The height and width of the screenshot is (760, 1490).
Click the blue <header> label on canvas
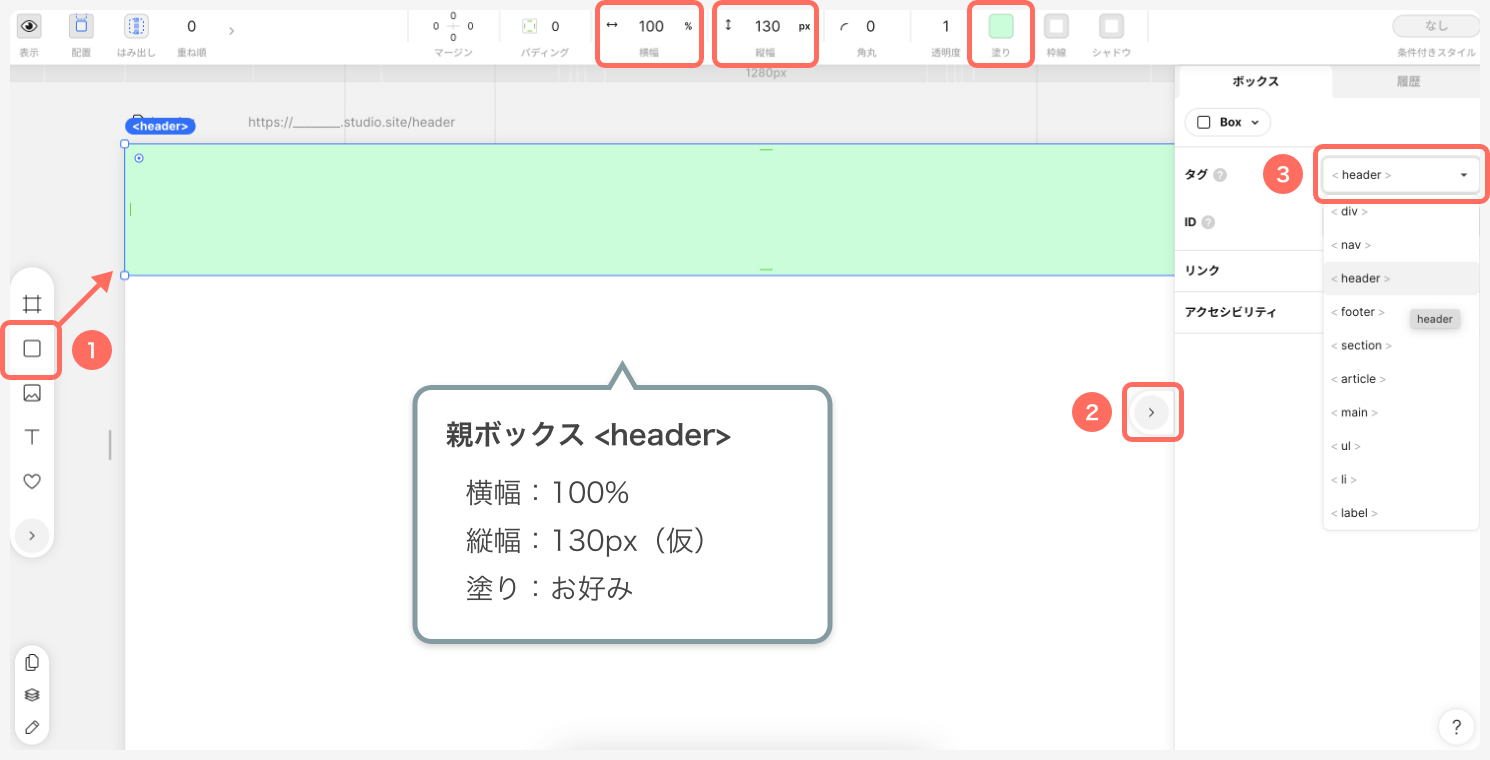pos(160,126)
